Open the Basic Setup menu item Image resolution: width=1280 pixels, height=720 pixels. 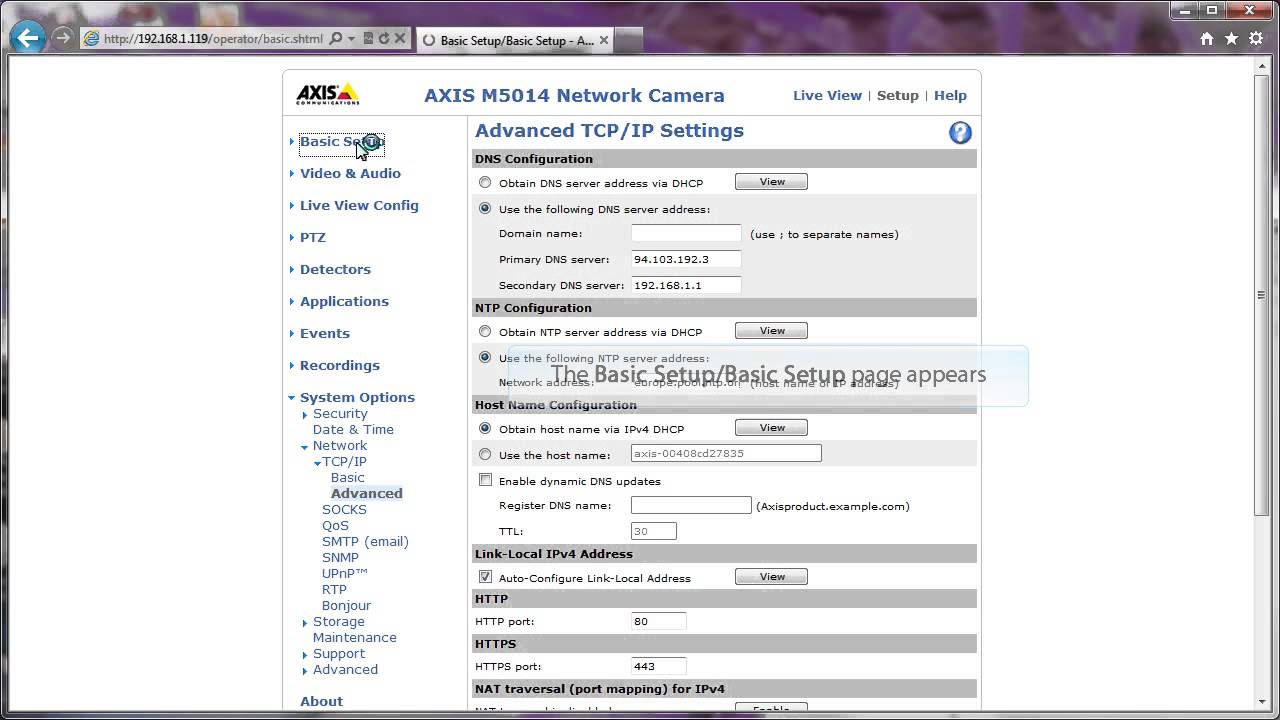click(342, 141)
